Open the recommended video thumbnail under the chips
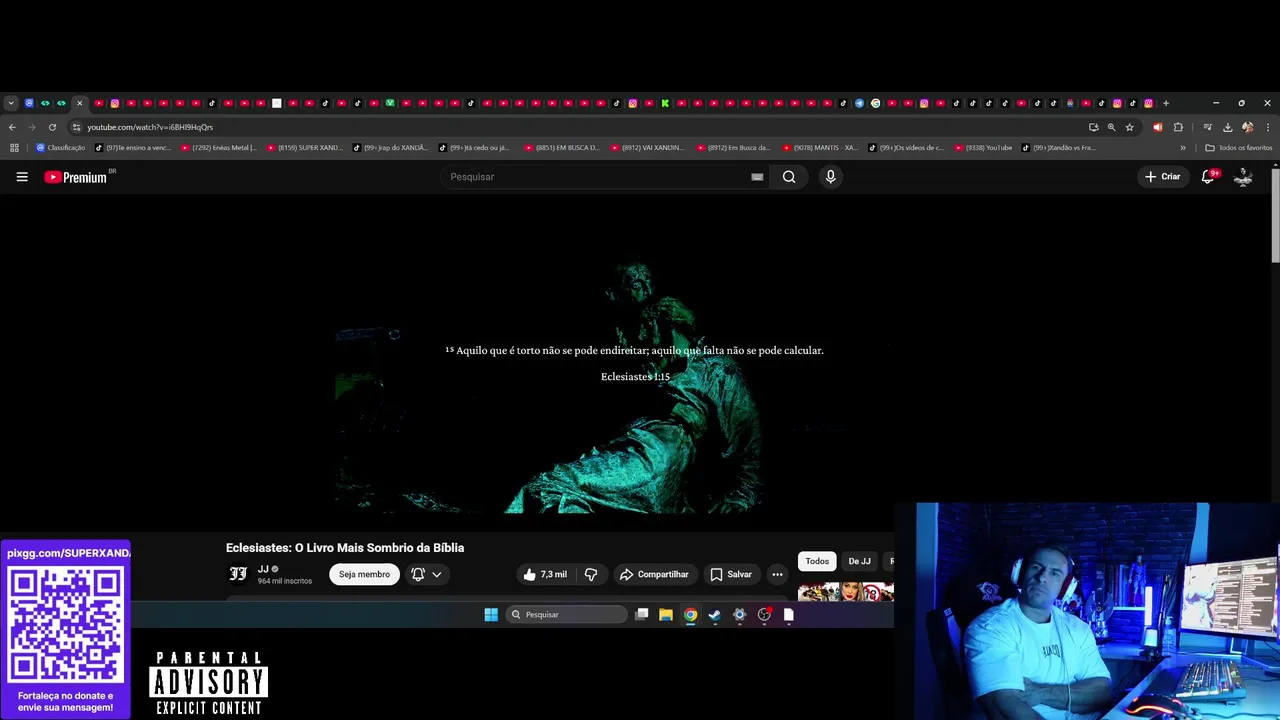Screen dimensions: 1280x720 click(x=845, y=591)
